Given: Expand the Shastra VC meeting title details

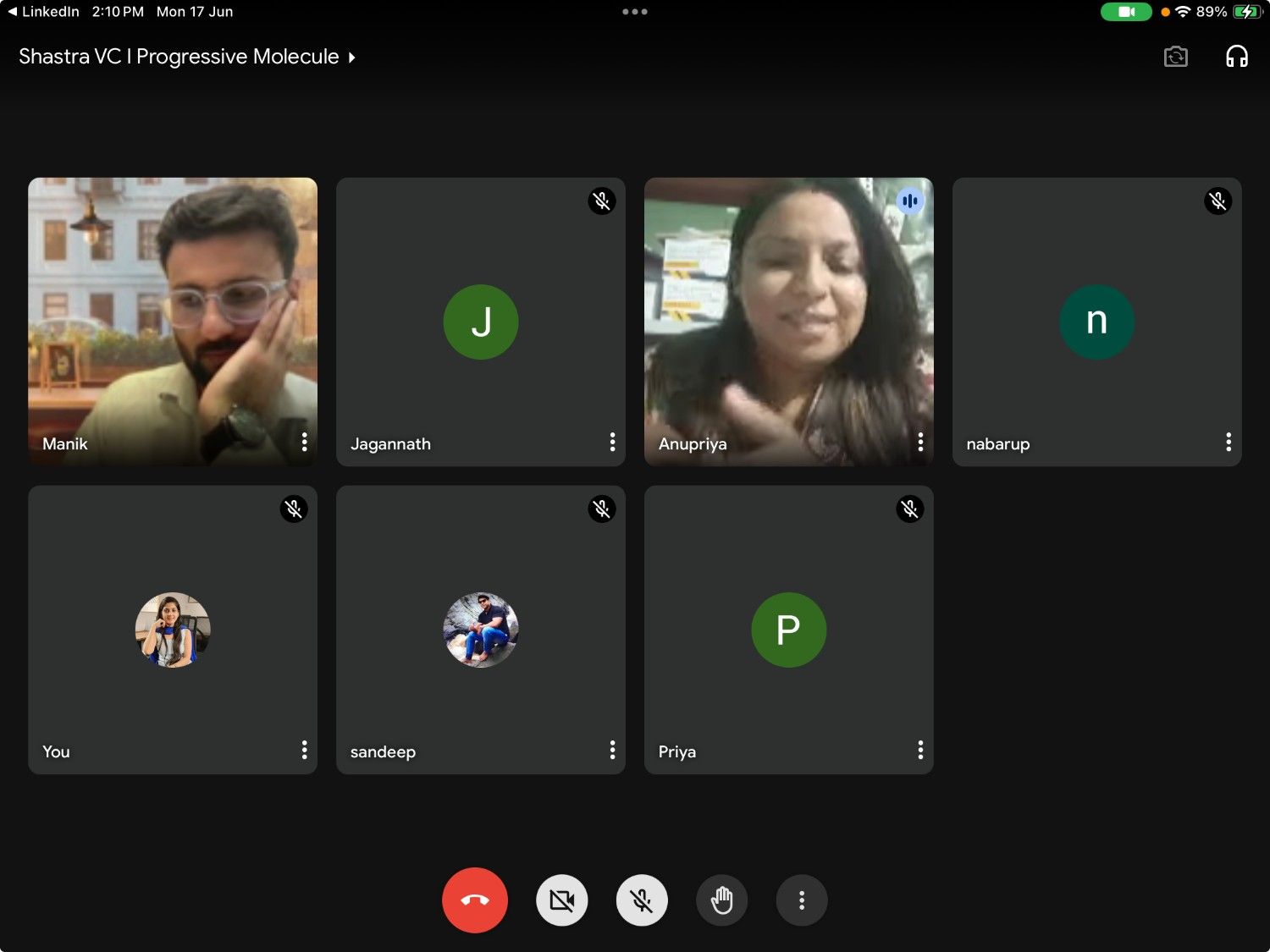Looking at the screenshot, I should point(187,57).
